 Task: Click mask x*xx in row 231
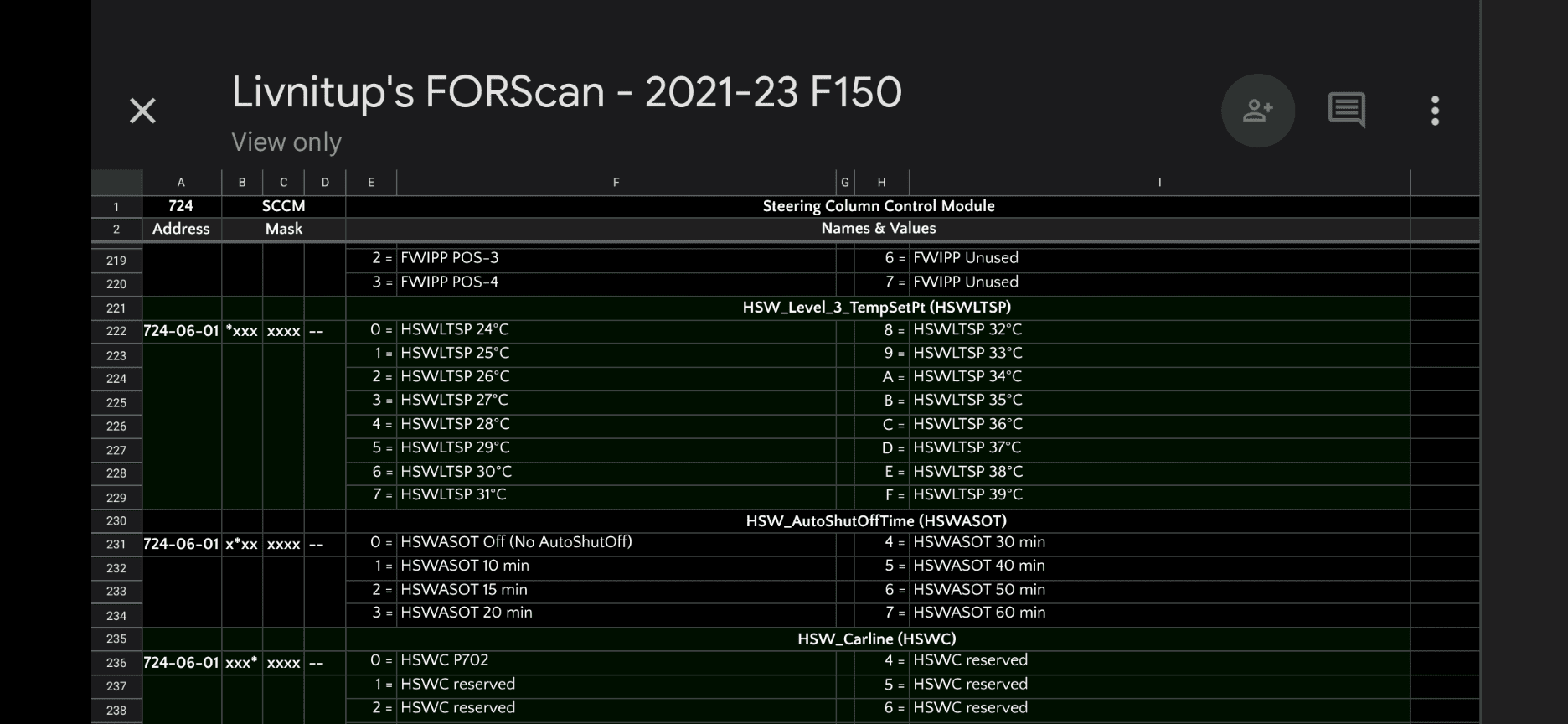point(242,544)
